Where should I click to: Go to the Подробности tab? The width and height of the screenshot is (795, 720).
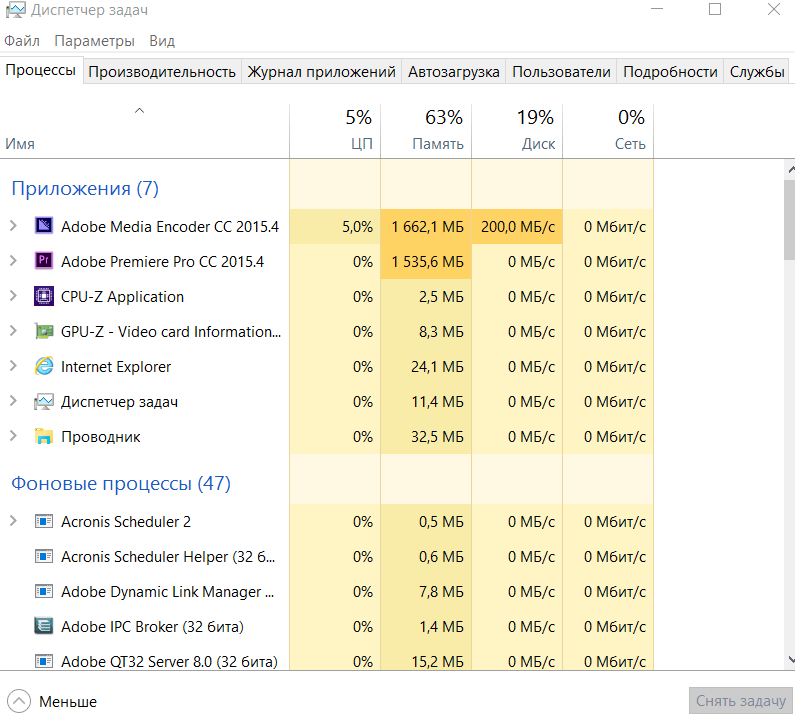[670, 71]
